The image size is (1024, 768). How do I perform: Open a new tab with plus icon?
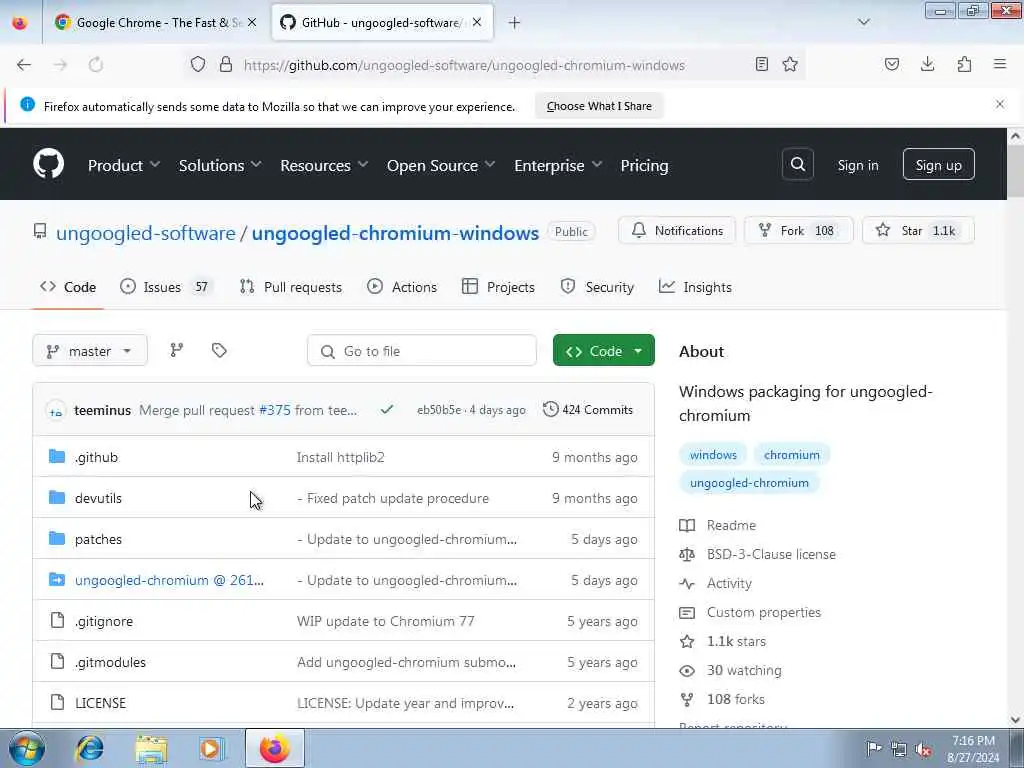tap(515, 23)
